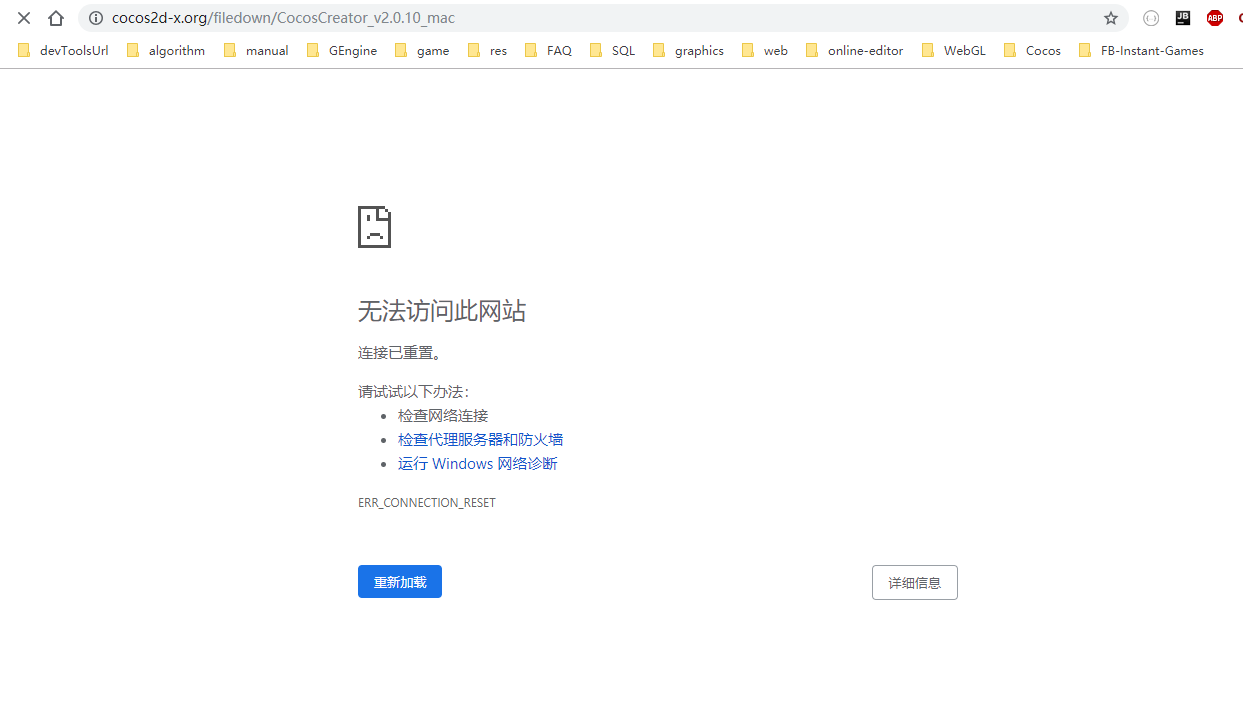Open the Cocos bookmark folder

coord(1032,50)
